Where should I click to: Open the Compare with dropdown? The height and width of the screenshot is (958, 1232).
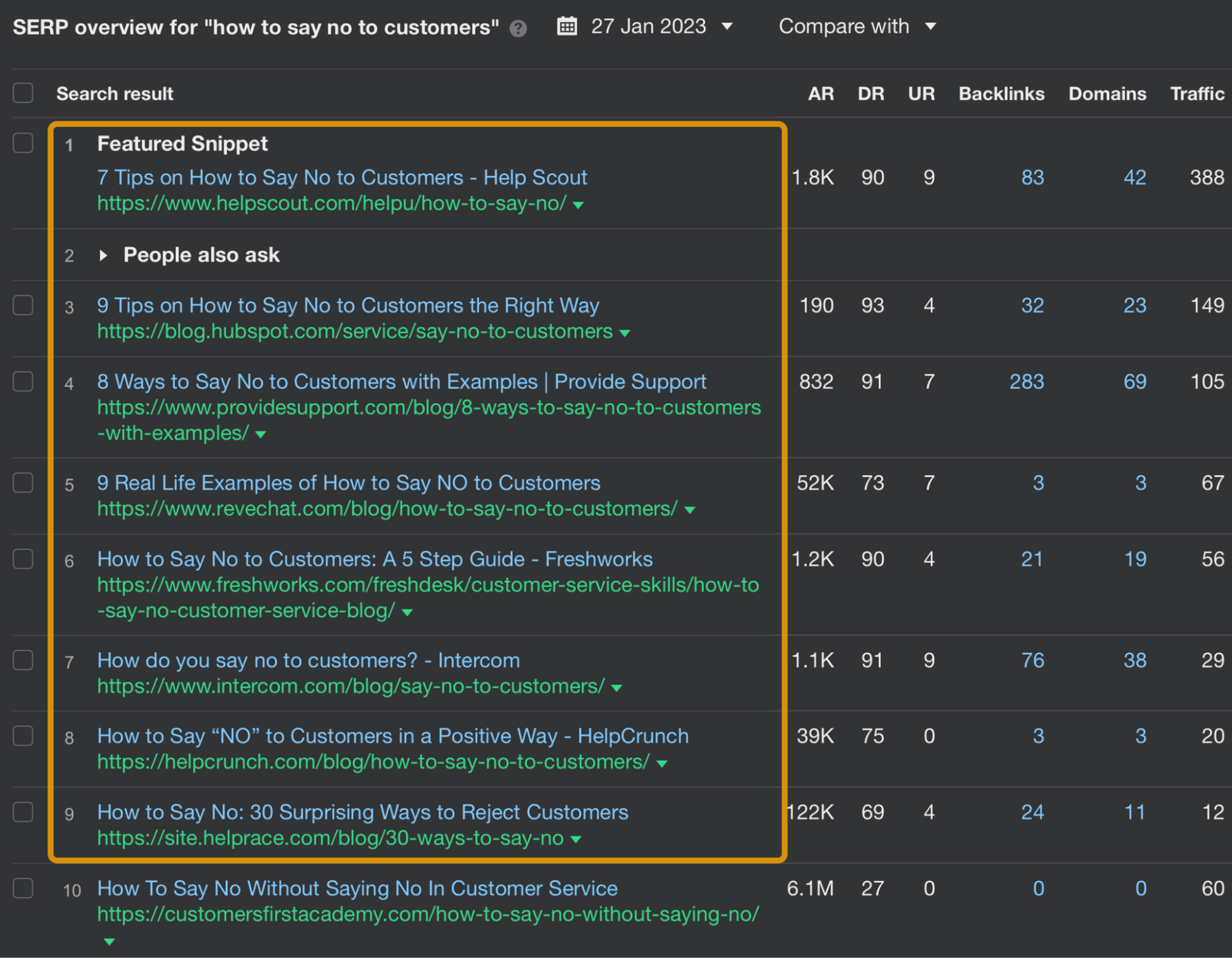[x=857, y=27]
